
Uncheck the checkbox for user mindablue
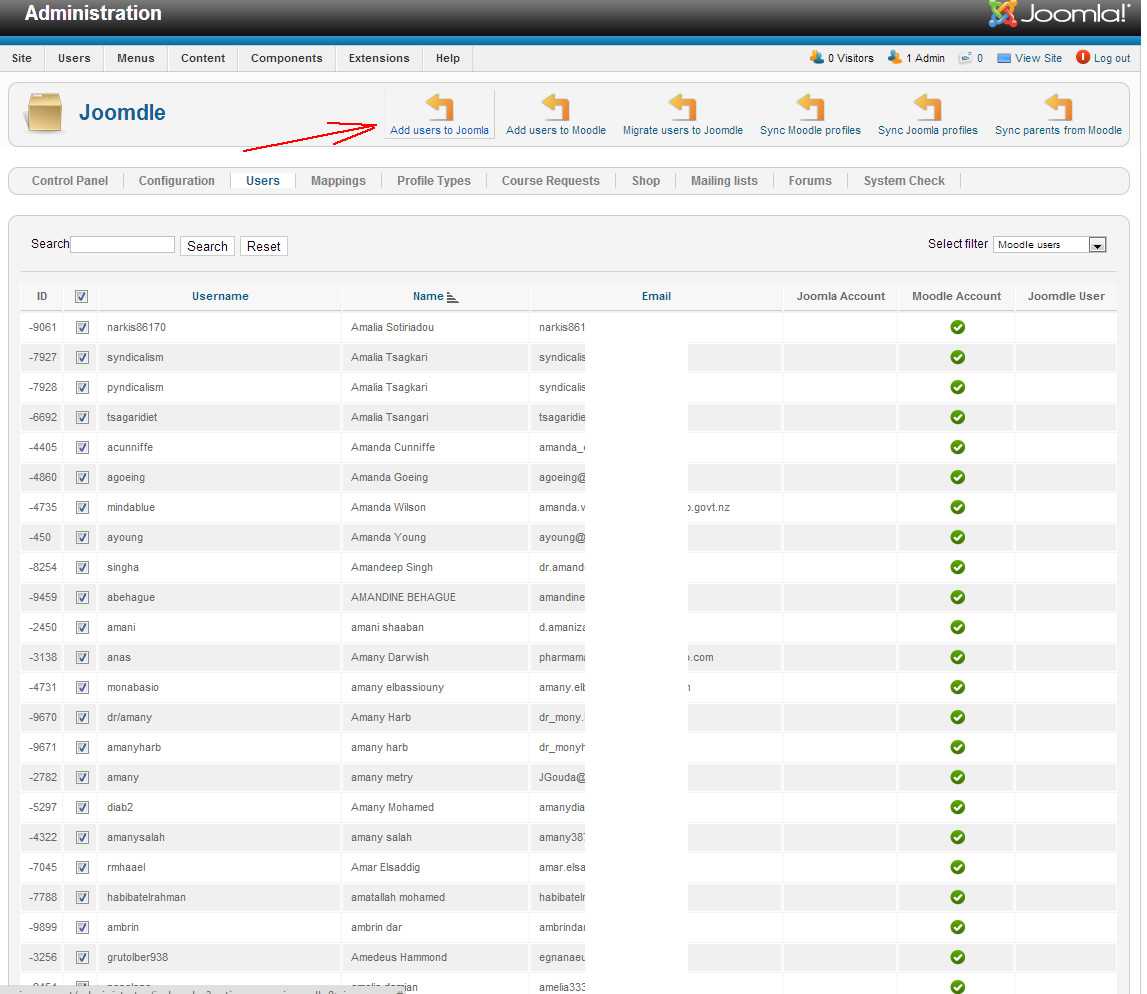[82, 507]
